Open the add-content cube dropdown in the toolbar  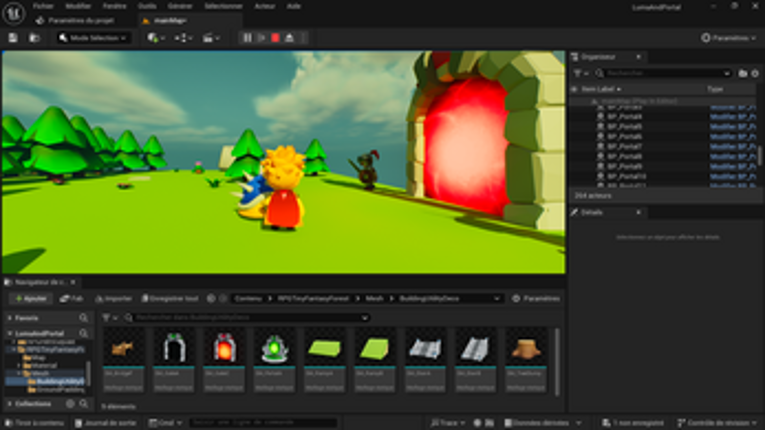pos(156,38)
